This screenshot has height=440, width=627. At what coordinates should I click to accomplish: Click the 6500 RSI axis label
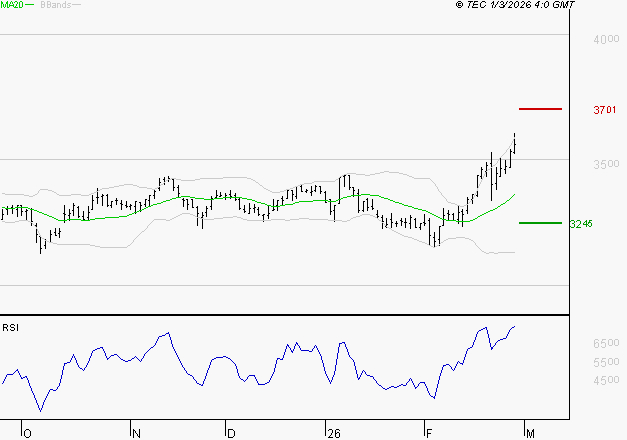tap(606, 343)
